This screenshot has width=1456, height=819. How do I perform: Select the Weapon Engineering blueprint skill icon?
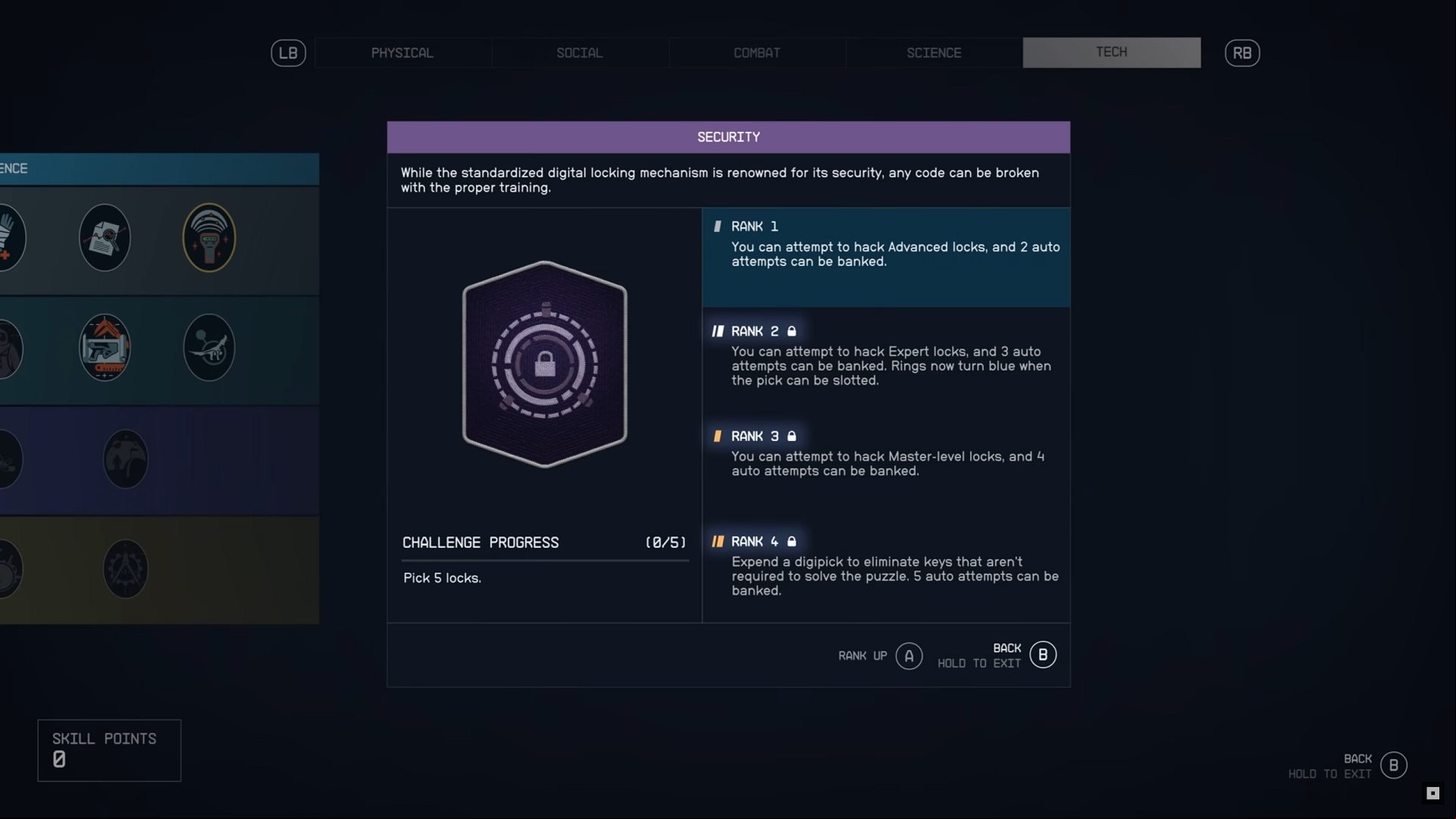[x=105, y=348]
